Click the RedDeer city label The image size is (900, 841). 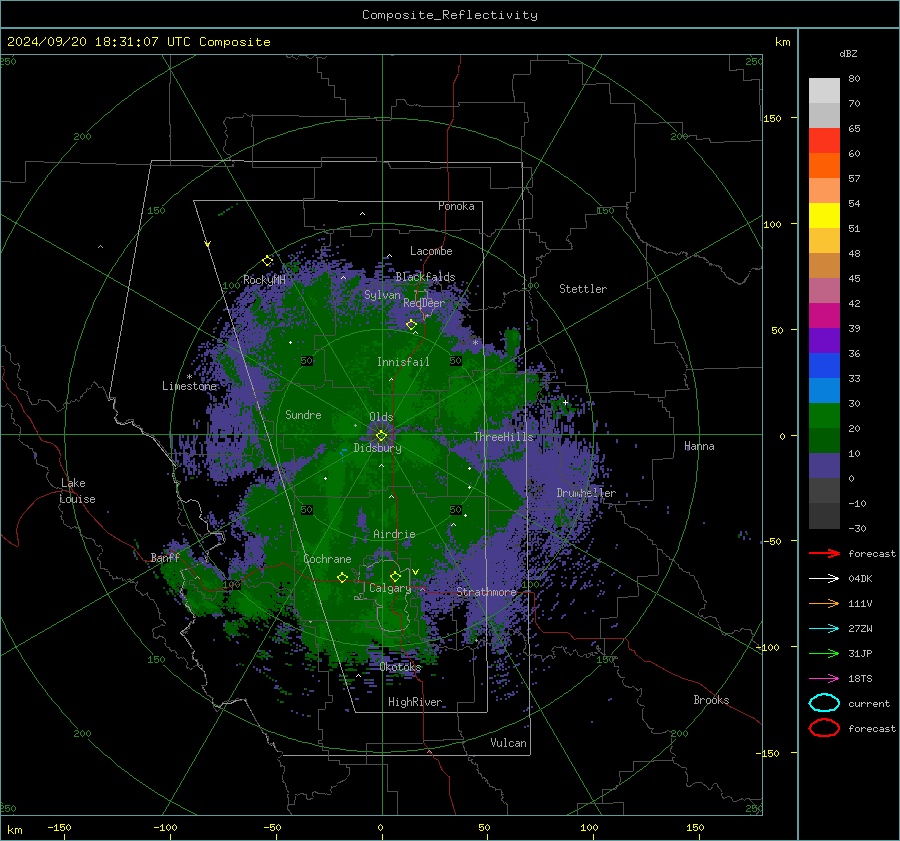click(424, 303)
